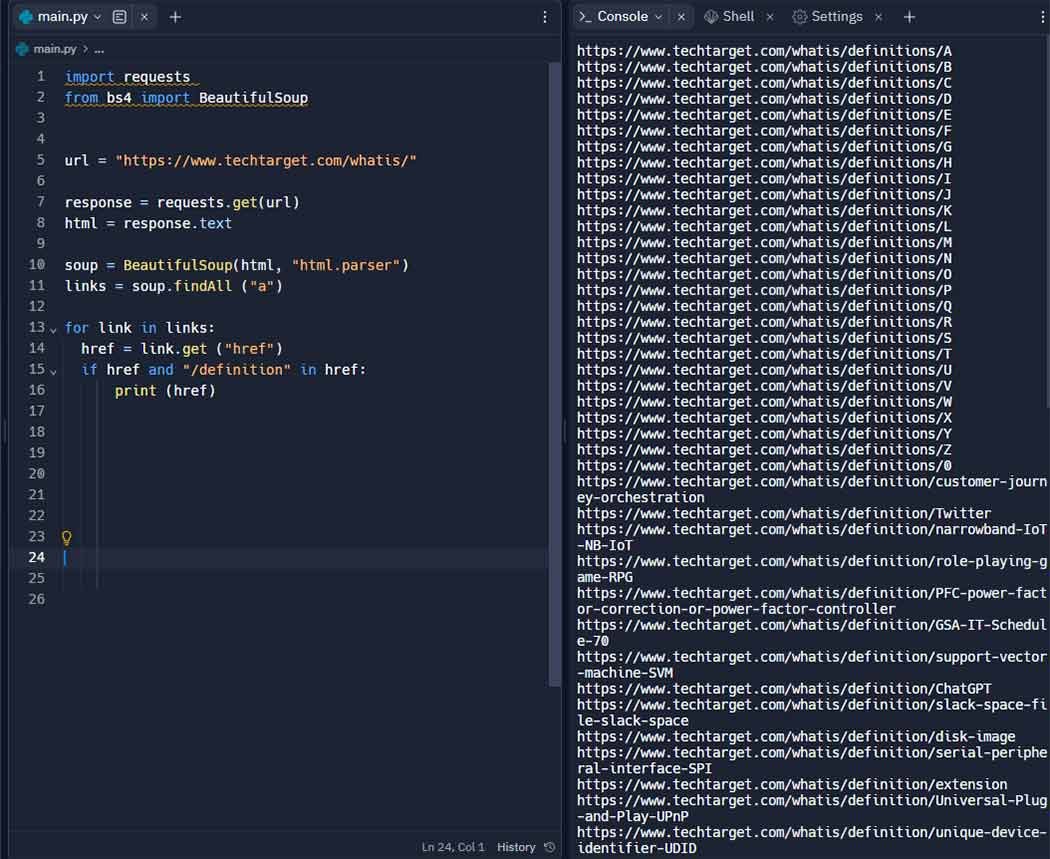Close the Console tab

coord(681,17)
